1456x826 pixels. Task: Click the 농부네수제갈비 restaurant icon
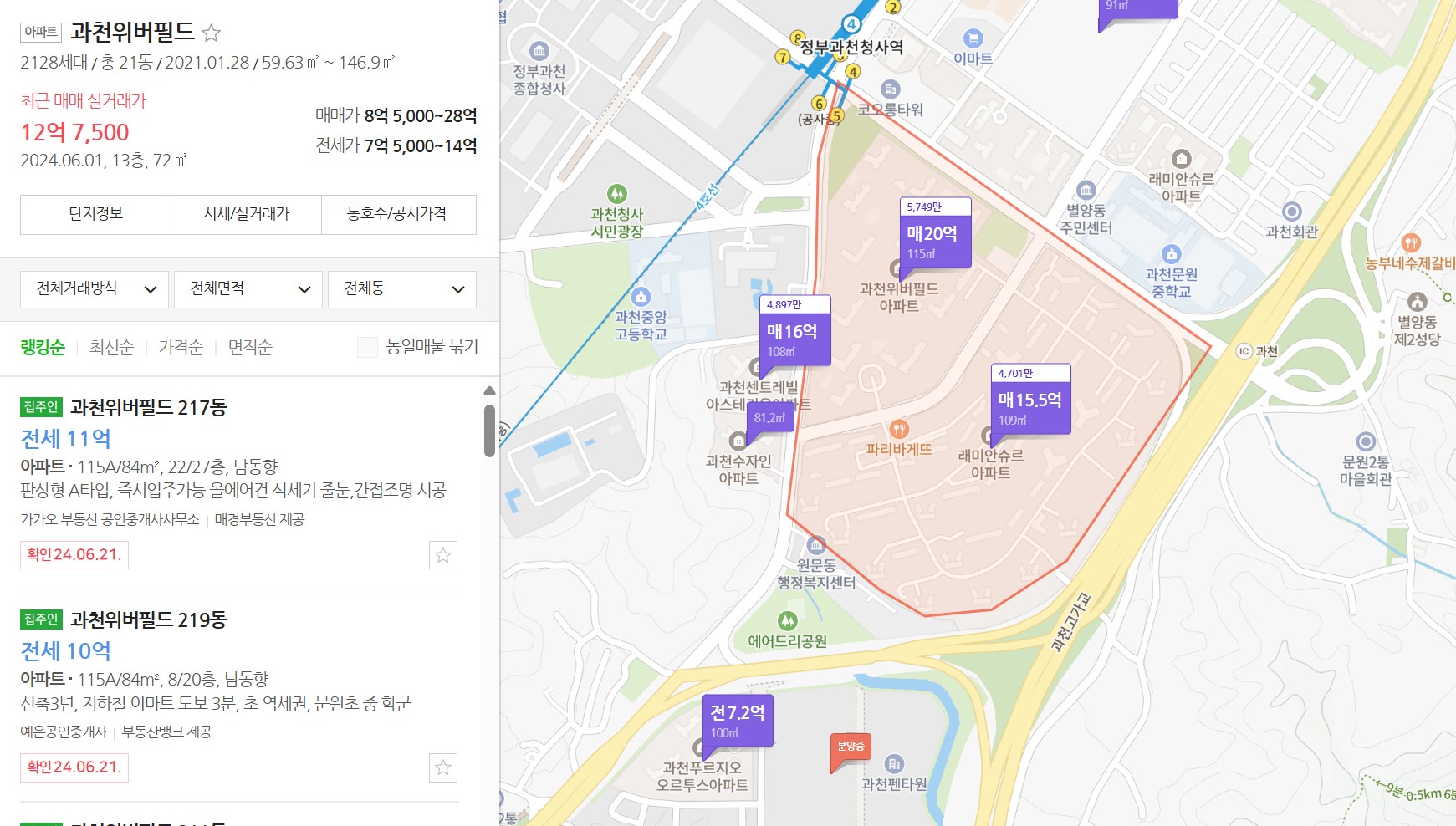1411,243
